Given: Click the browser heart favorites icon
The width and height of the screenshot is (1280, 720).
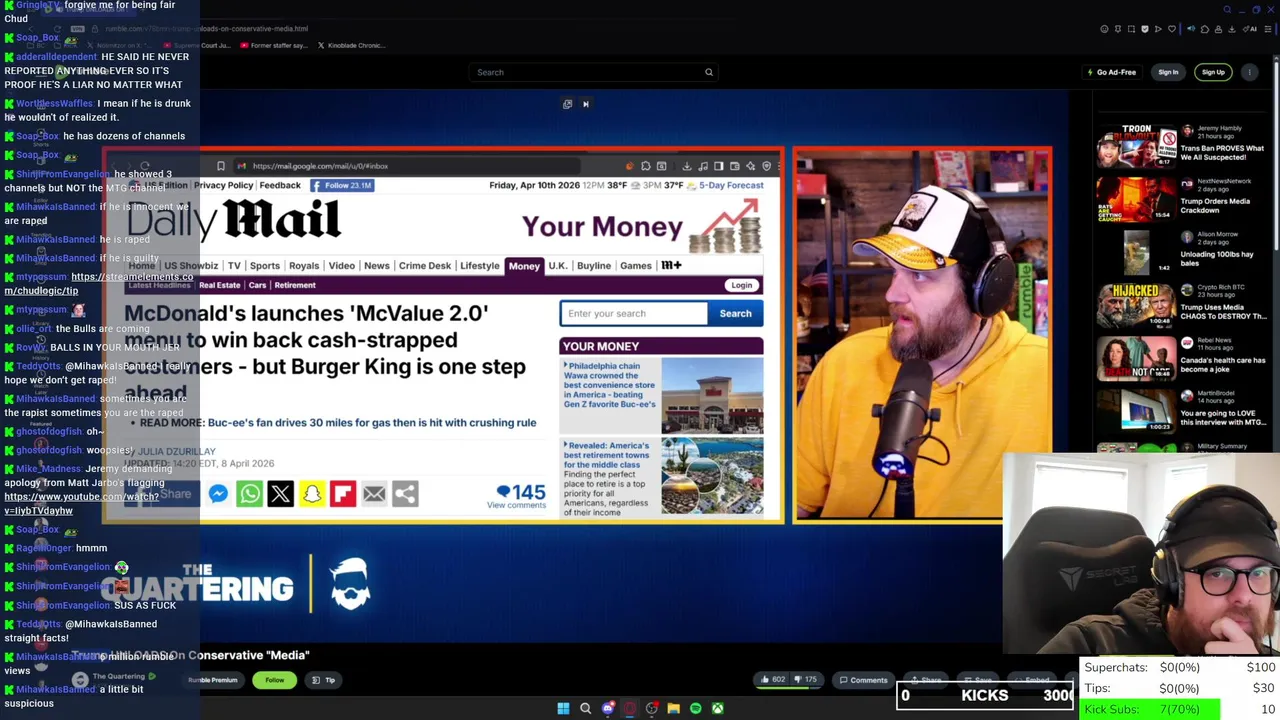Looking at the screenshot, I should (1172, 29).
